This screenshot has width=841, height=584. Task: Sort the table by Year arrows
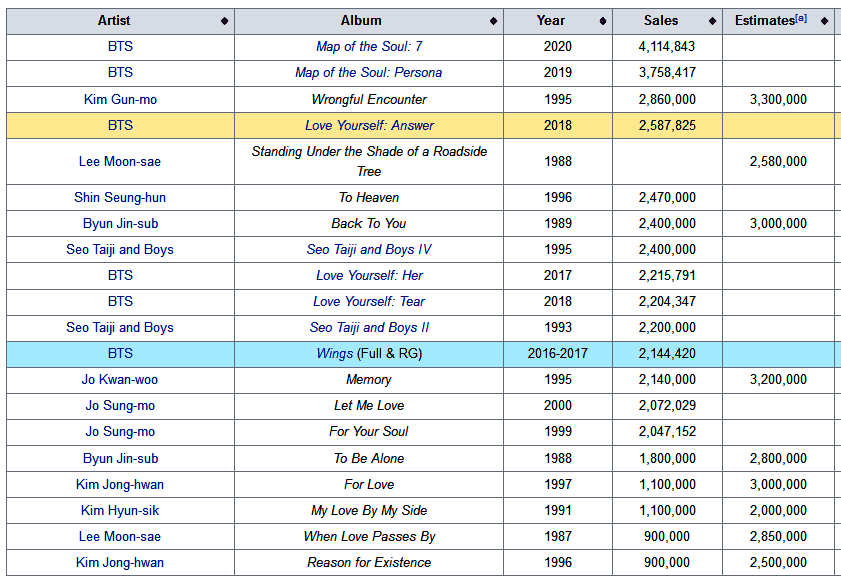(x=602, y=21)
